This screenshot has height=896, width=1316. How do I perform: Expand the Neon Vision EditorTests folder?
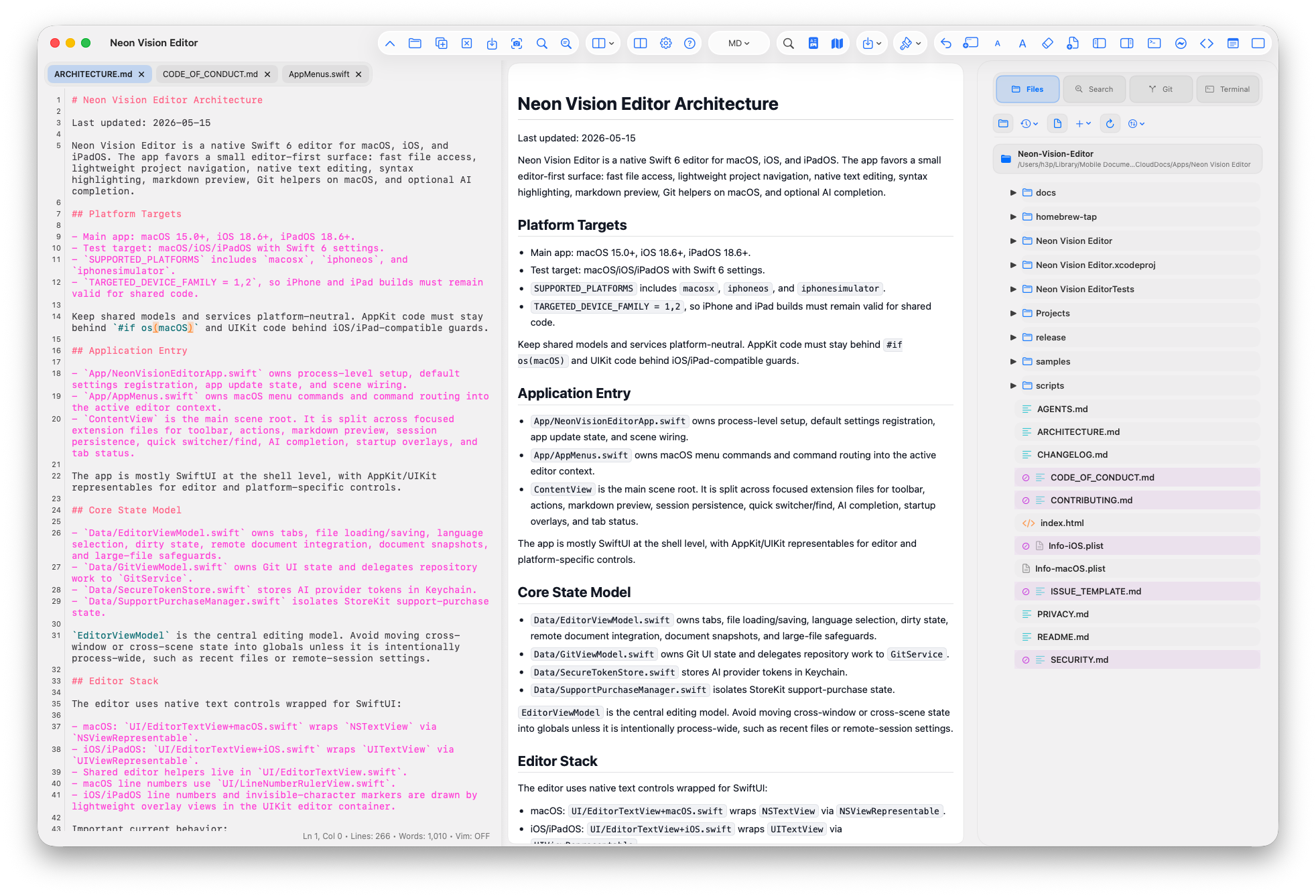(x=1014, y=290)
